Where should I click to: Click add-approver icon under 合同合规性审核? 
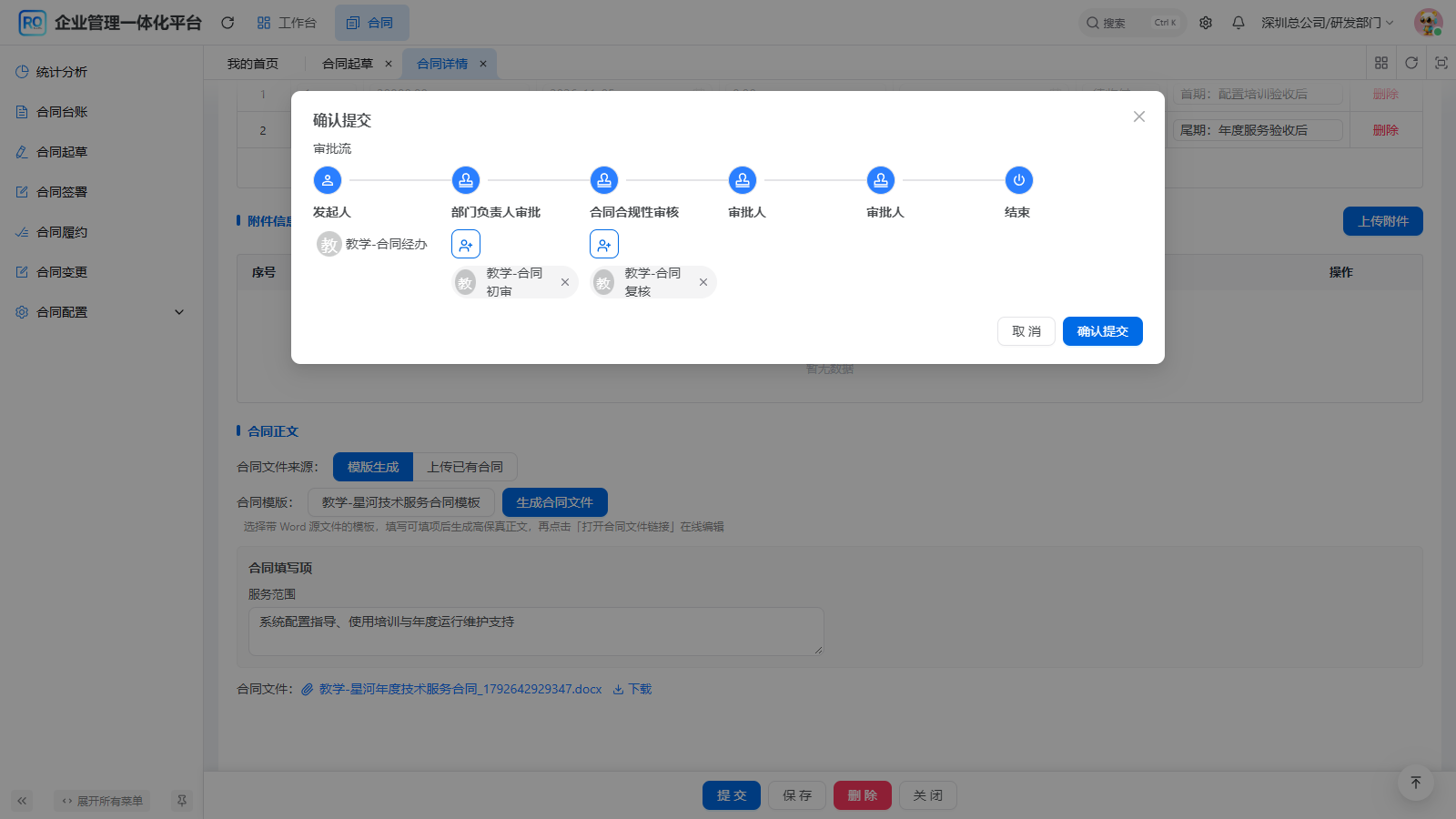coord(604,244)
